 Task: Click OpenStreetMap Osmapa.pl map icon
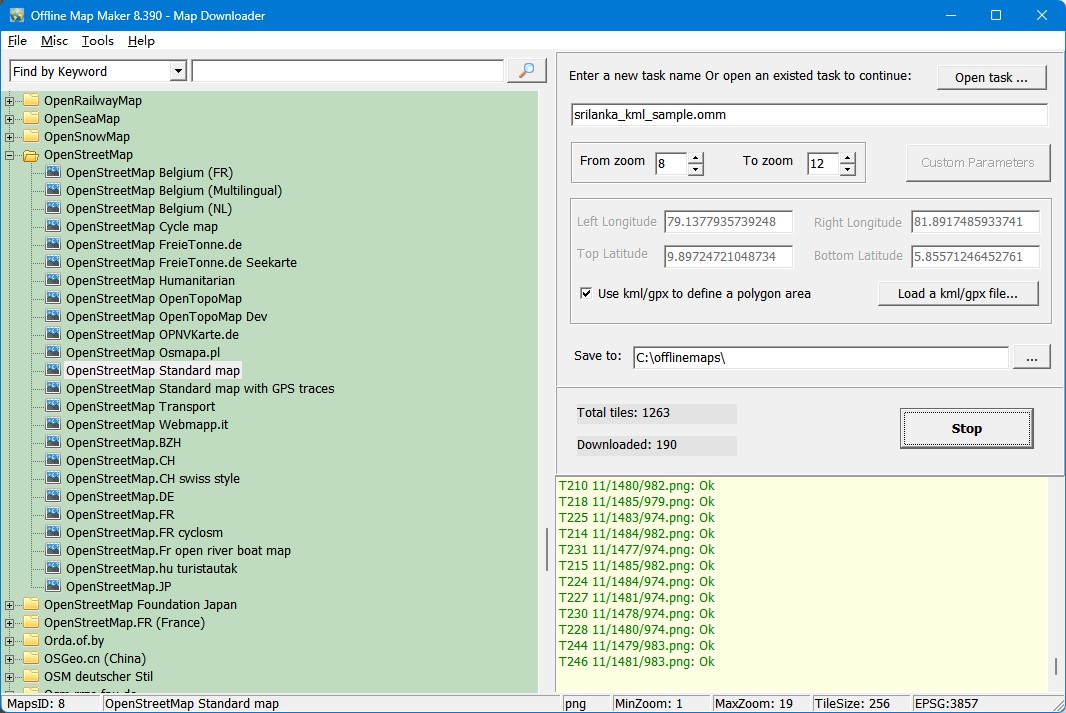(53, 352)
